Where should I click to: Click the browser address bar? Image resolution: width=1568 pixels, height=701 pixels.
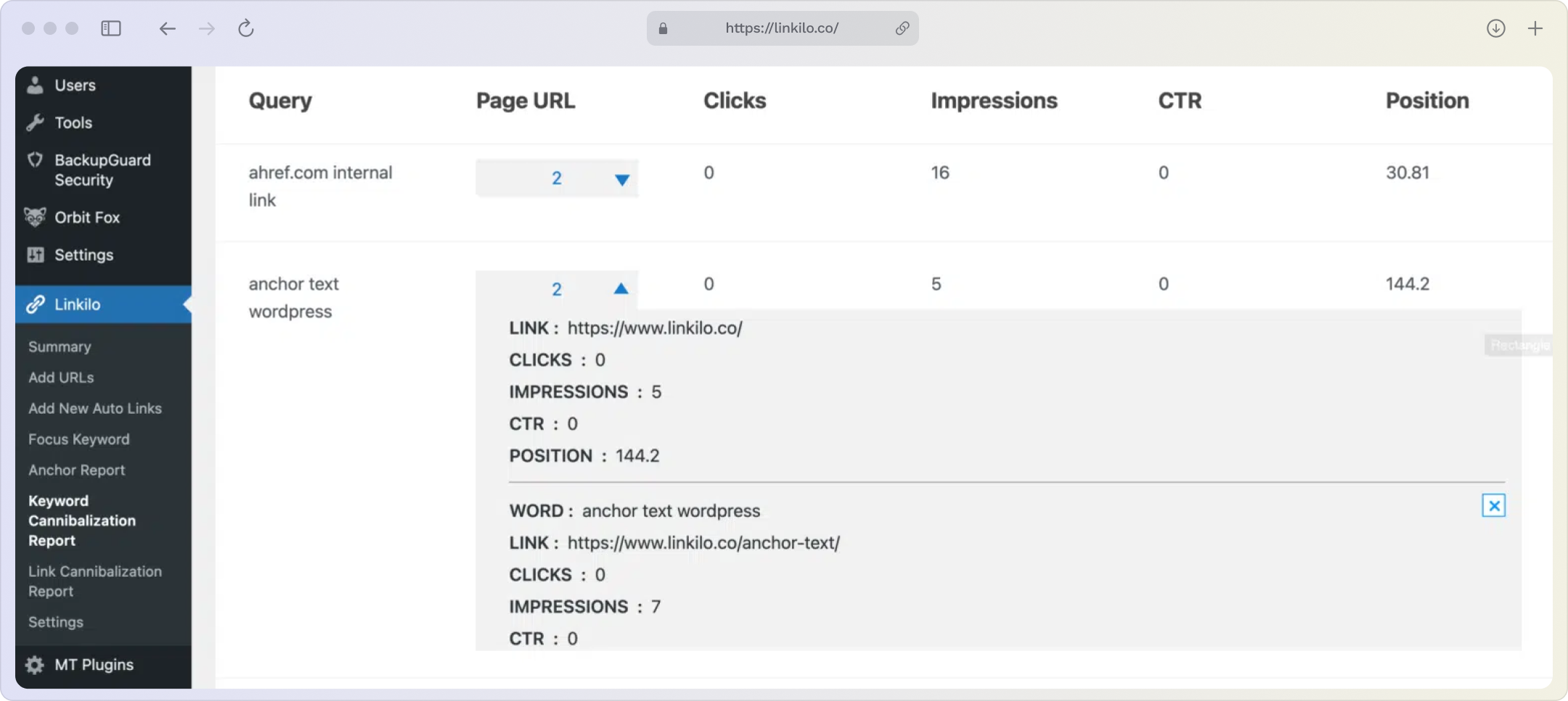(781, 28)
